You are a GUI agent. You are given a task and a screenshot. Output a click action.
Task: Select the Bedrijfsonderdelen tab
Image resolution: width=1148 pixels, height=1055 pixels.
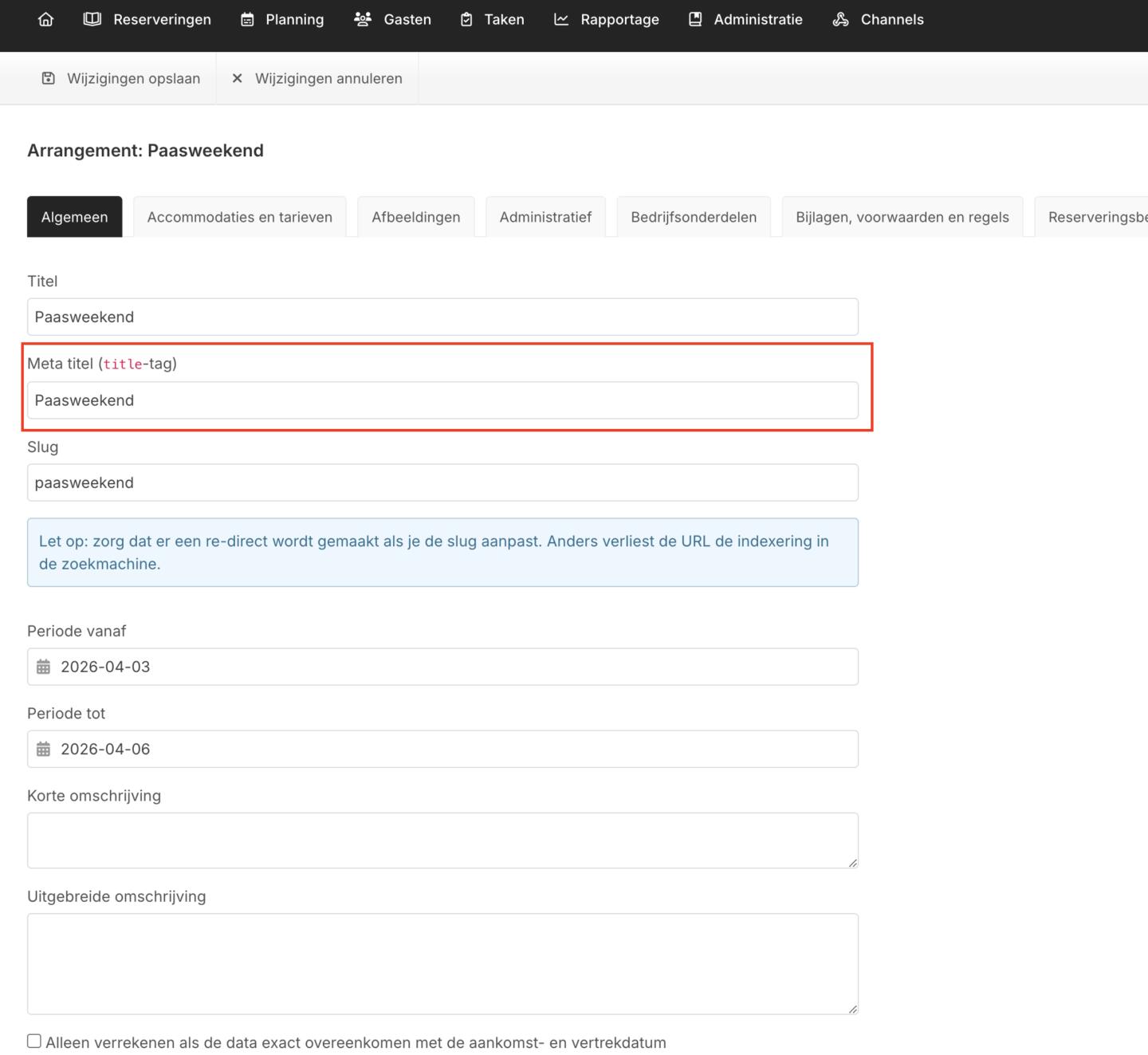click(x=693, y=217)
